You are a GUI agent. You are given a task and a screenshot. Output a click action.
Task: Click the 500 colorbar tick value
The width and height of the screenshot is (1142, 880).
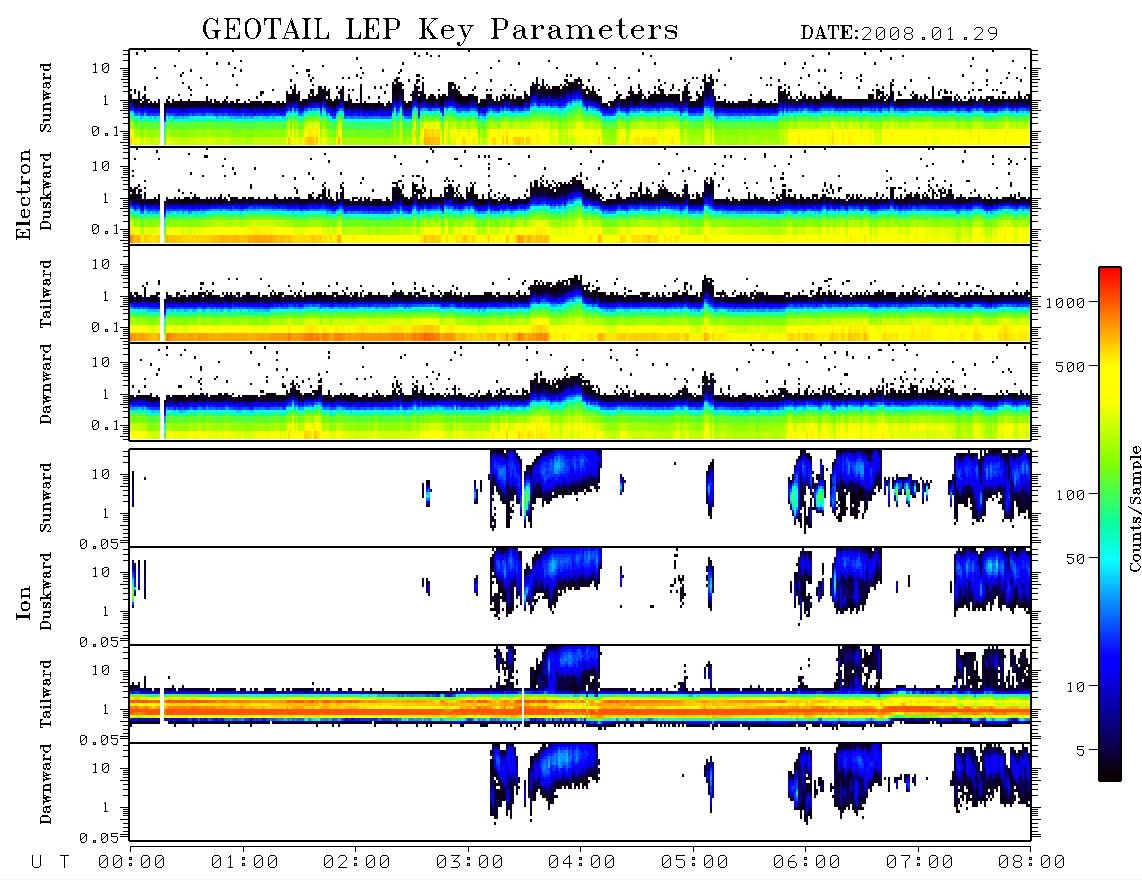[1070, 366]
